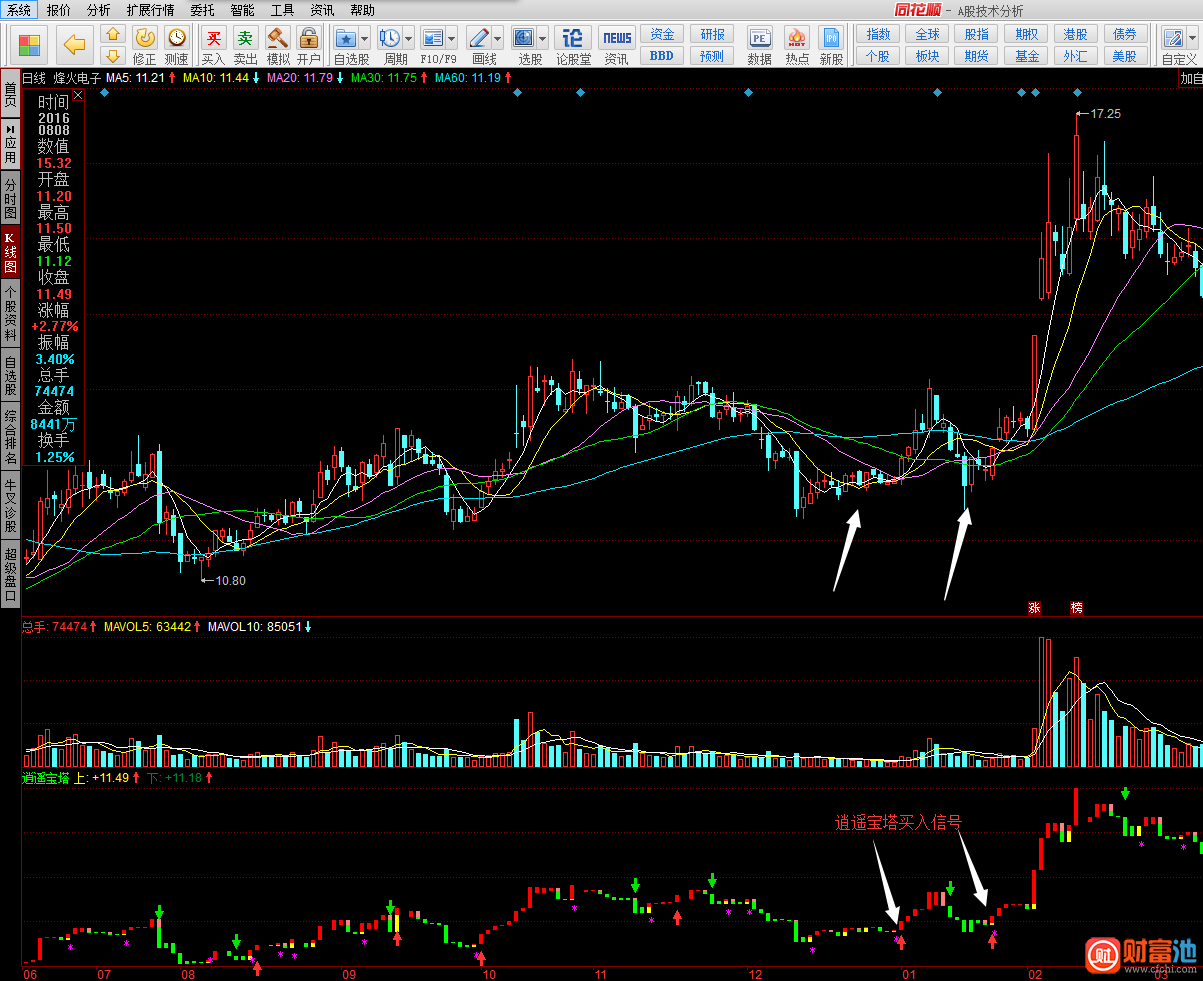Open the 工具 menu

pos(282,10)
